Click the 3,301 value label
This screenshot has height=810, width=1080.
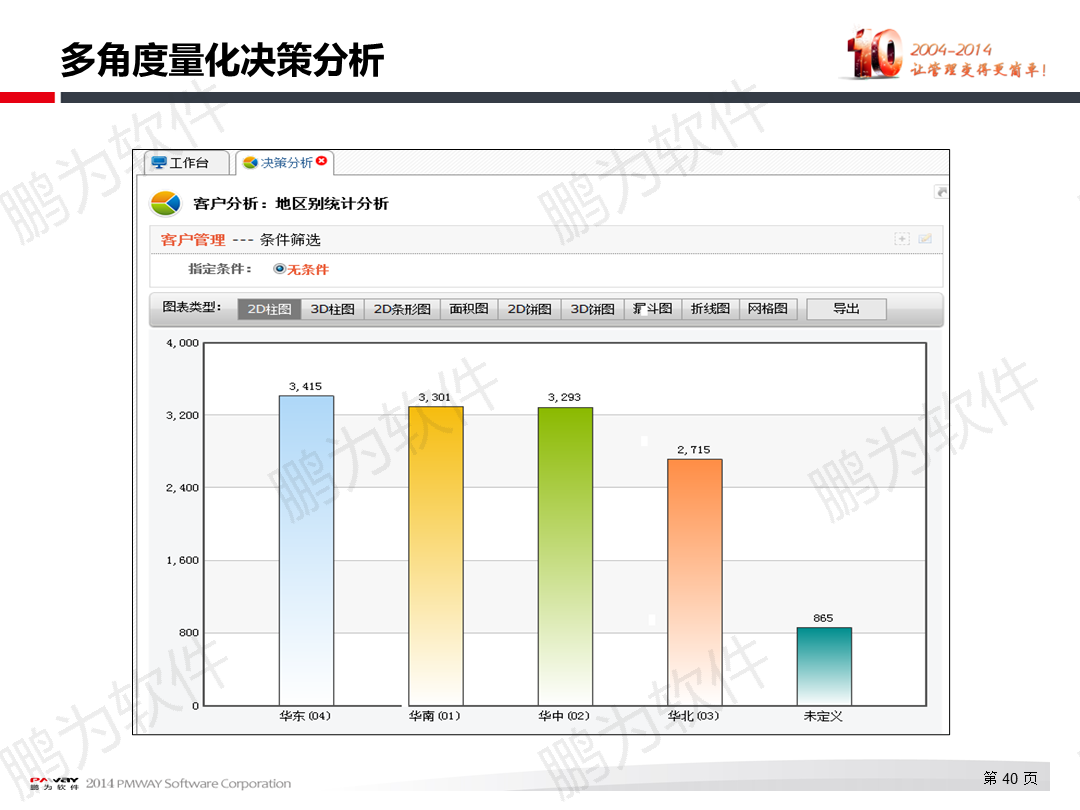pos(435,397)
